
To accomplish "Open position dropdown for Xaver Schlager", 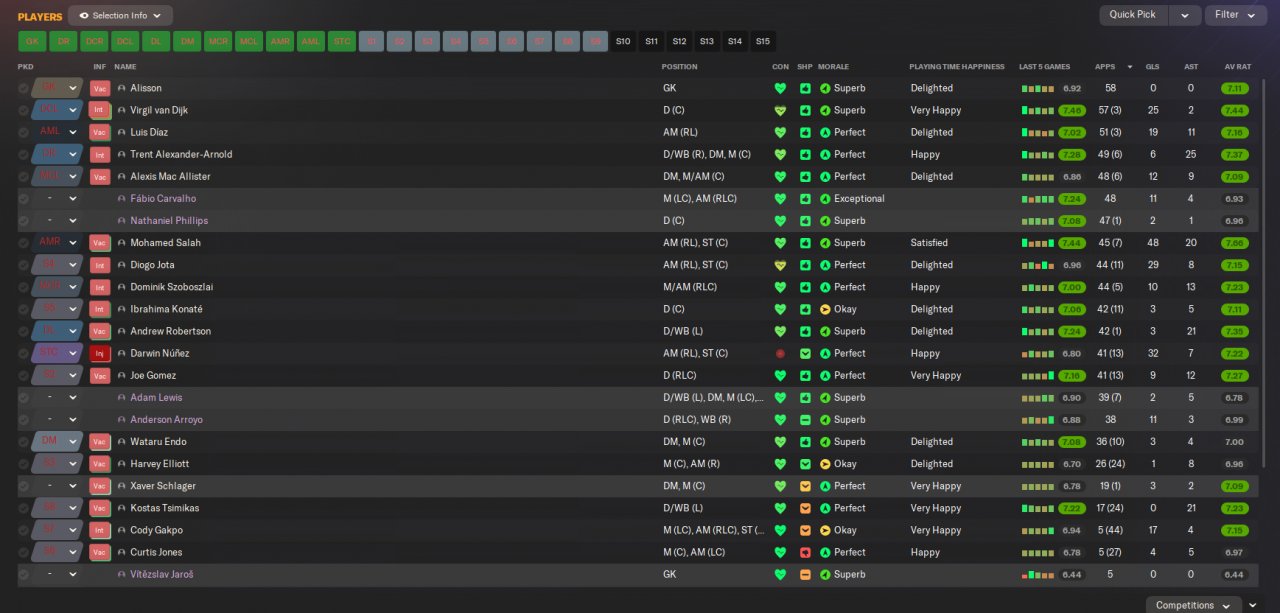I will click(x=73, y=486).
